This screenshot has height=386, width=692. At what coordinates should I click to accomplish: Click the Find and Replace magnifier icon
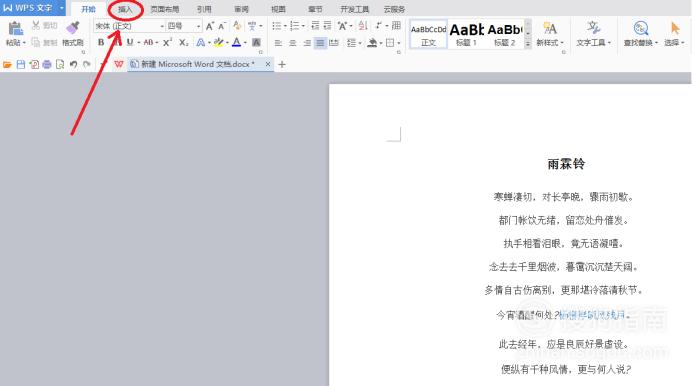click(x=640, y=28)
